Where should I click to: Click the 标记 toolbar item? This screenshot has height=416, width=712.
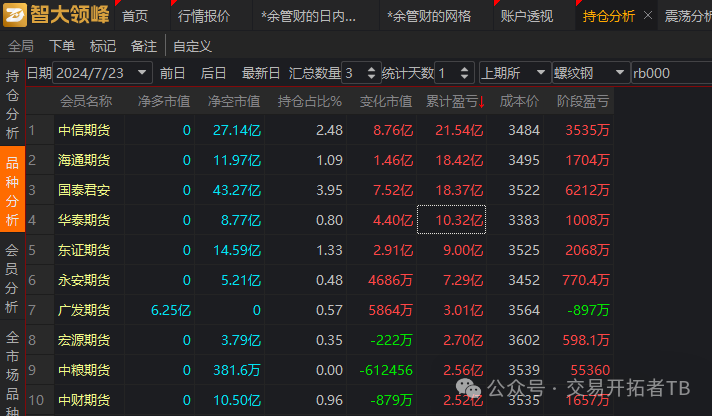point(103,46)
